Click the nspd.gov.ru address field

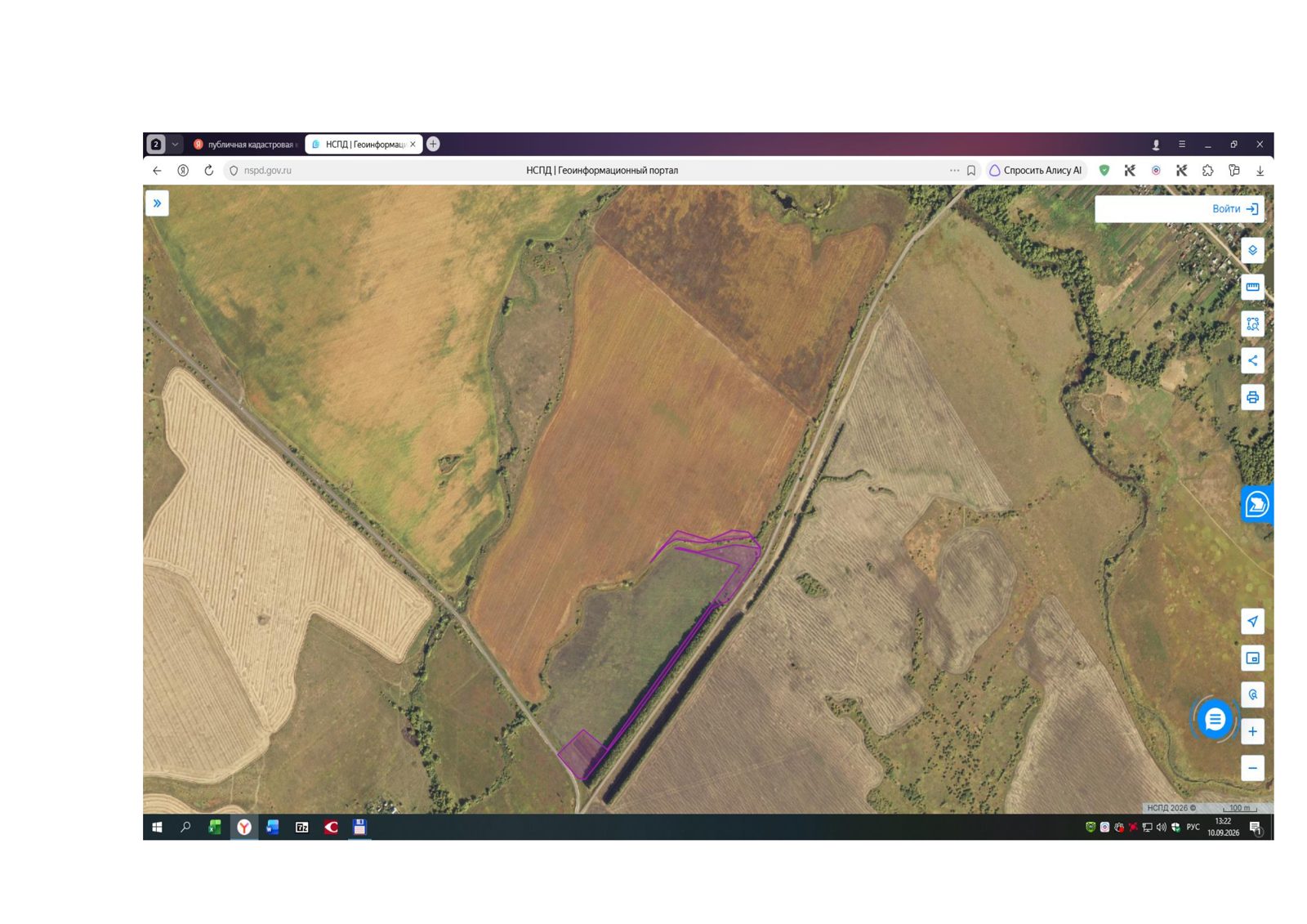click(588, 171)
